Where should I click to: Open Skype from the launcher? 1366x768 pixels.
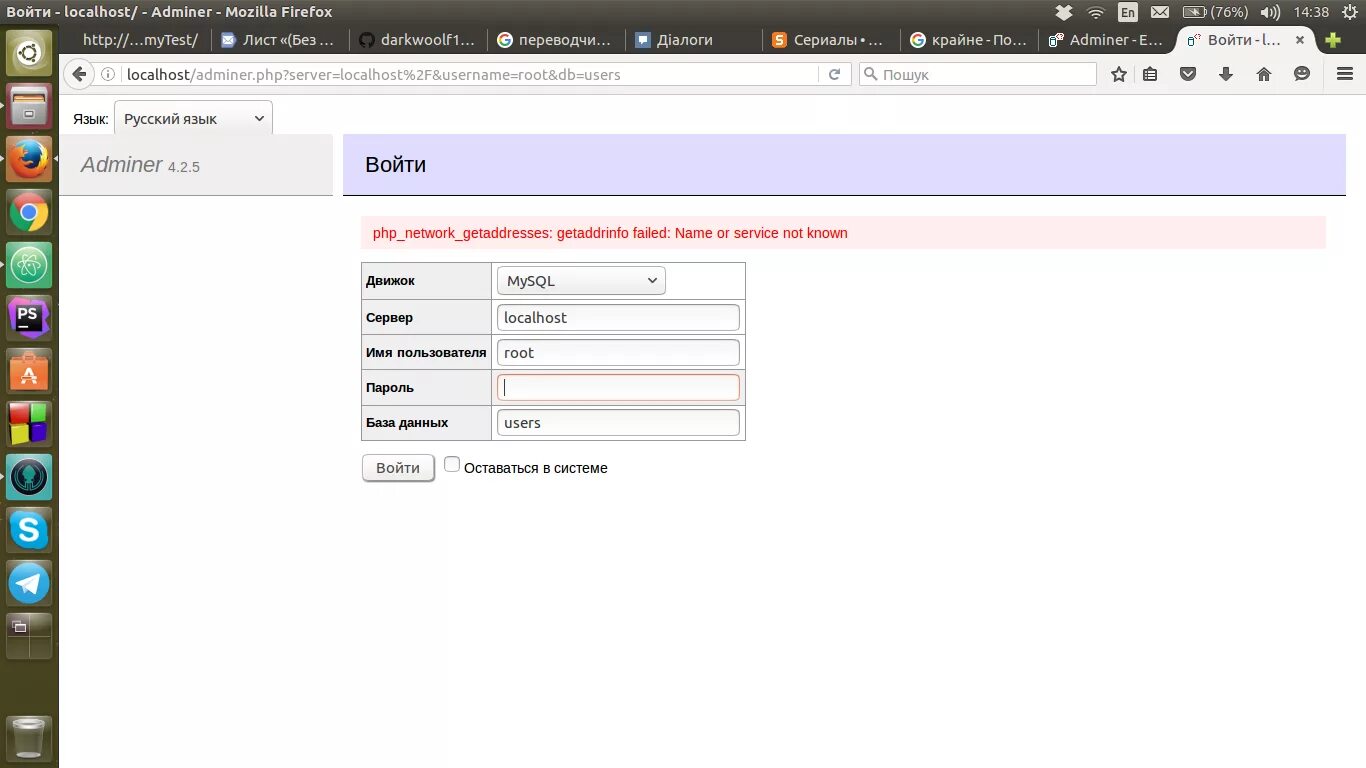click(x=29, y=530)
